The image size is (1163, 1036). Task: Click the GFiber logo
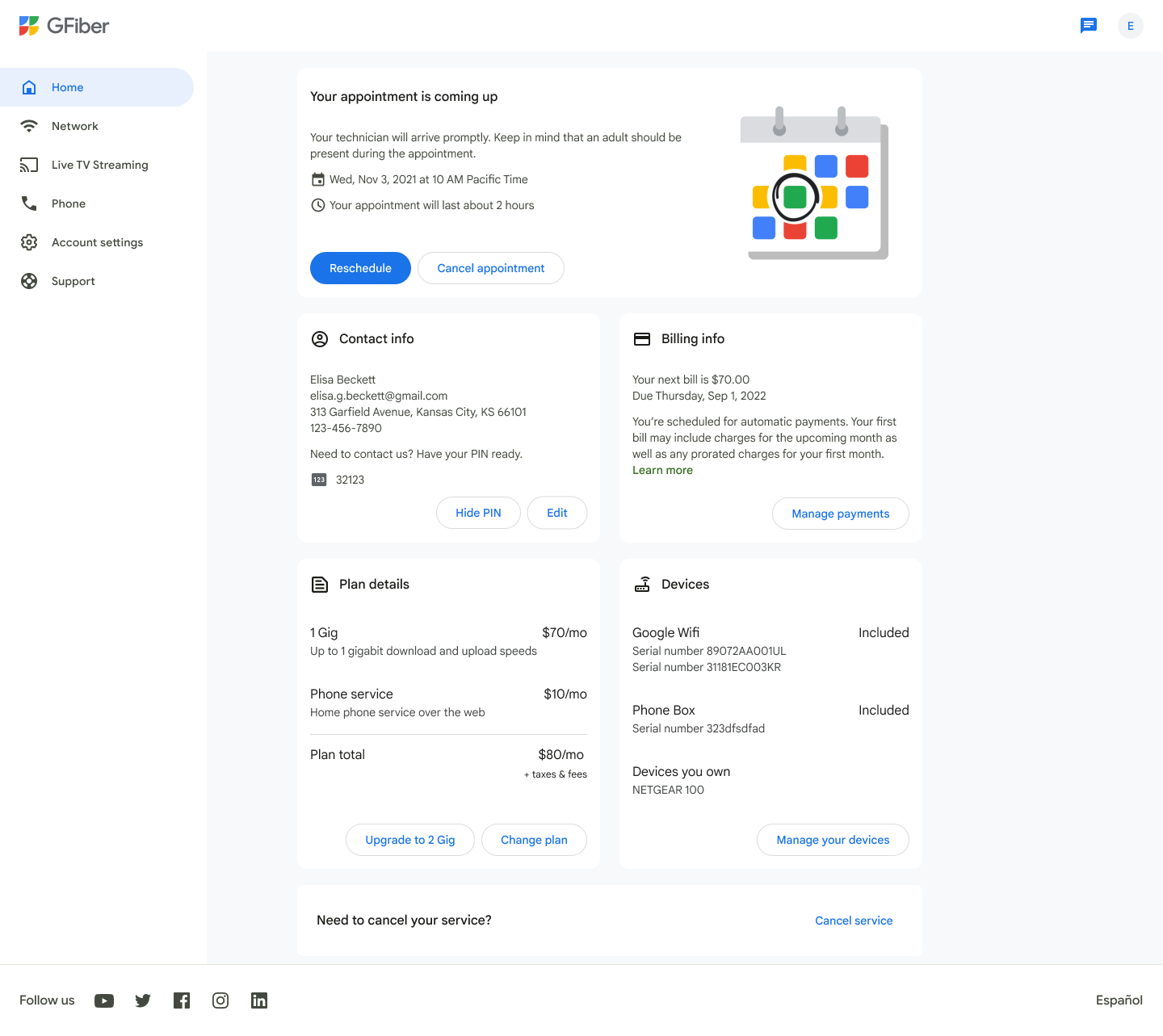(64, 26)
